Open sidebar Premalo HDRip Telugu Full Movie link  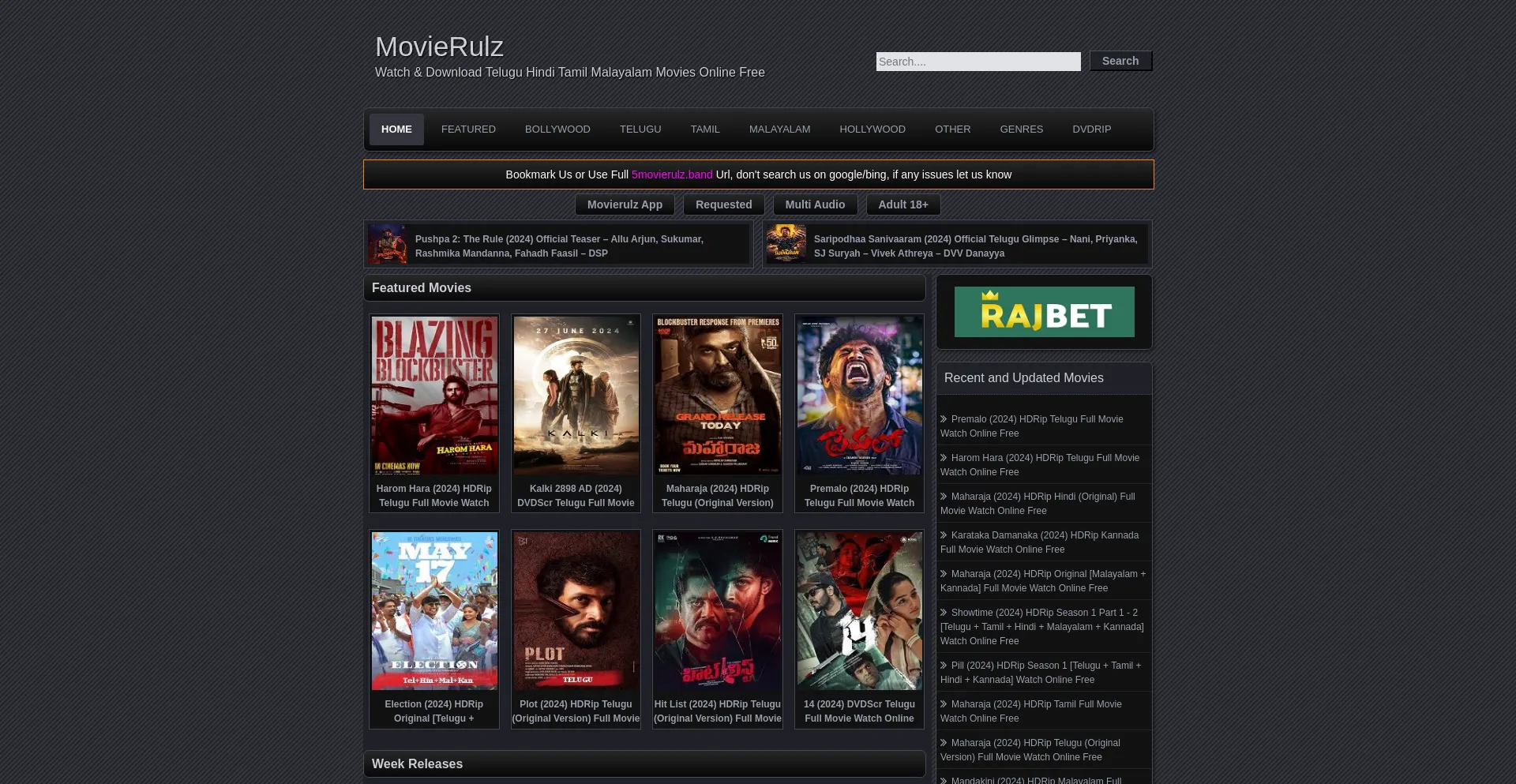[x=1032, y=426]
